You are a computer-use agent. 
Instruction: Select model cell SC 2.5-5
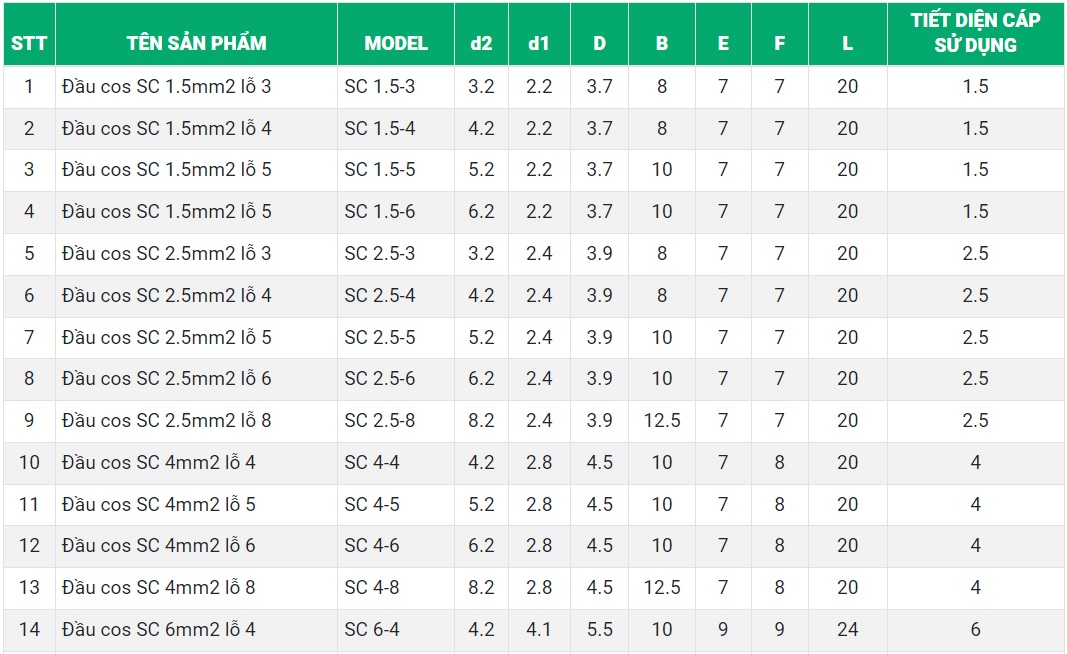pyautogui.click(x=379, y=338)
